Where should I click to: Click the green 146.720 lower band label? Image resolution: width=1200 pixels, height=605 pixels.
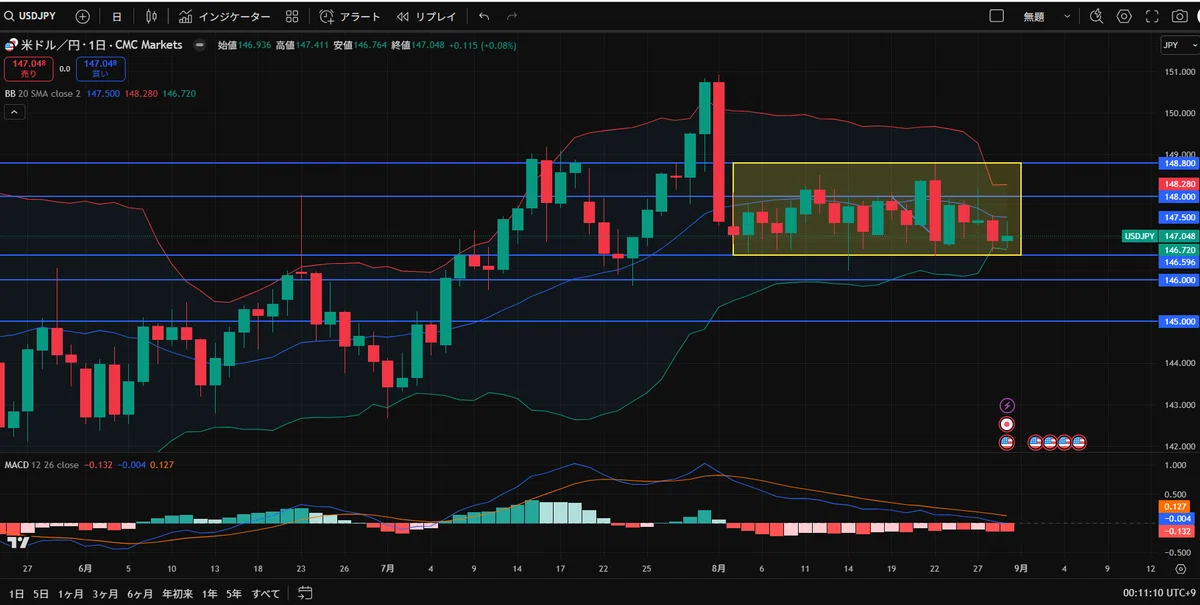1177,249
